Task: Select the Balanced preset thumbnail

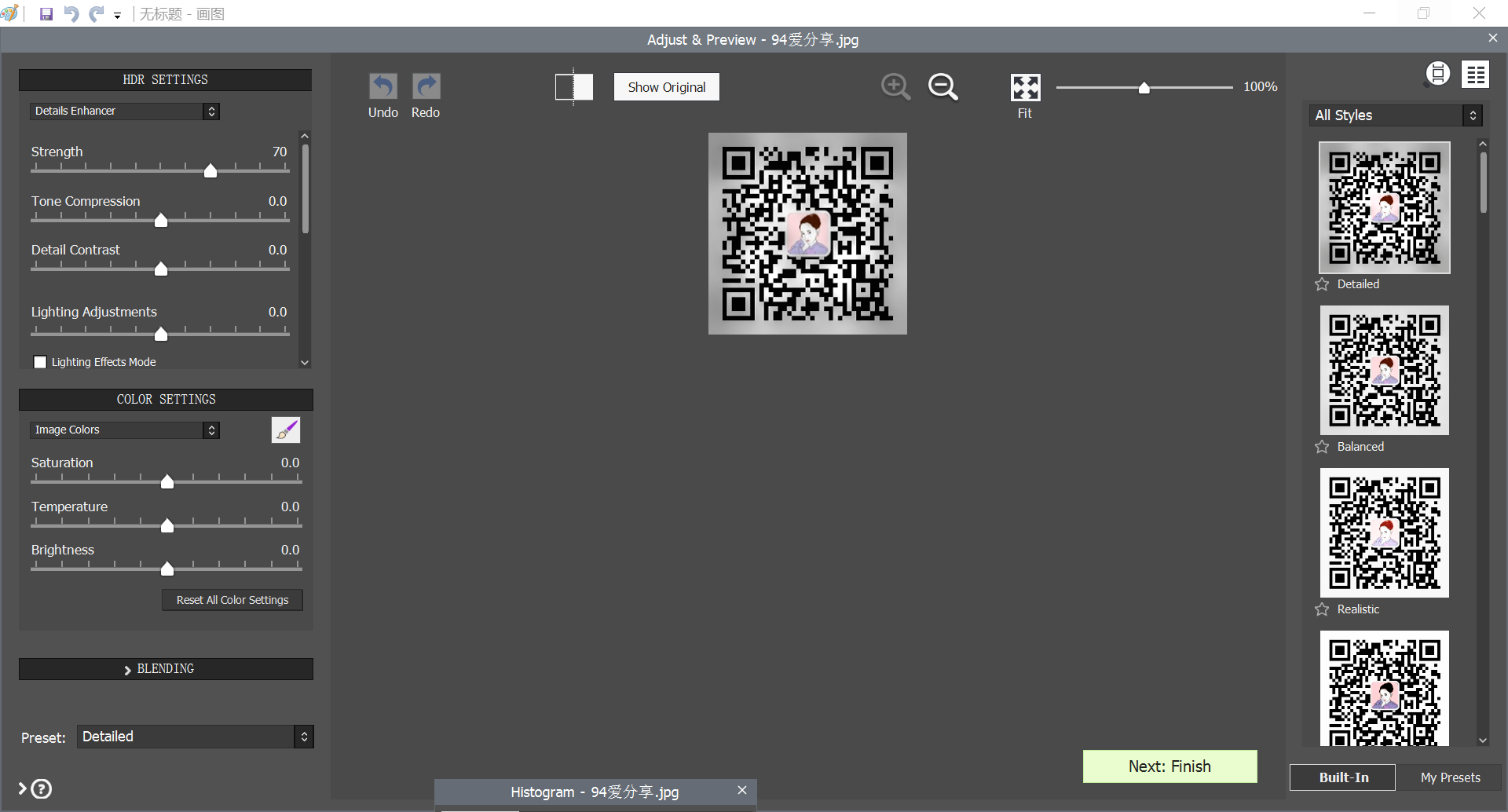Action: pyautogui.click(x=1385, y=370)
